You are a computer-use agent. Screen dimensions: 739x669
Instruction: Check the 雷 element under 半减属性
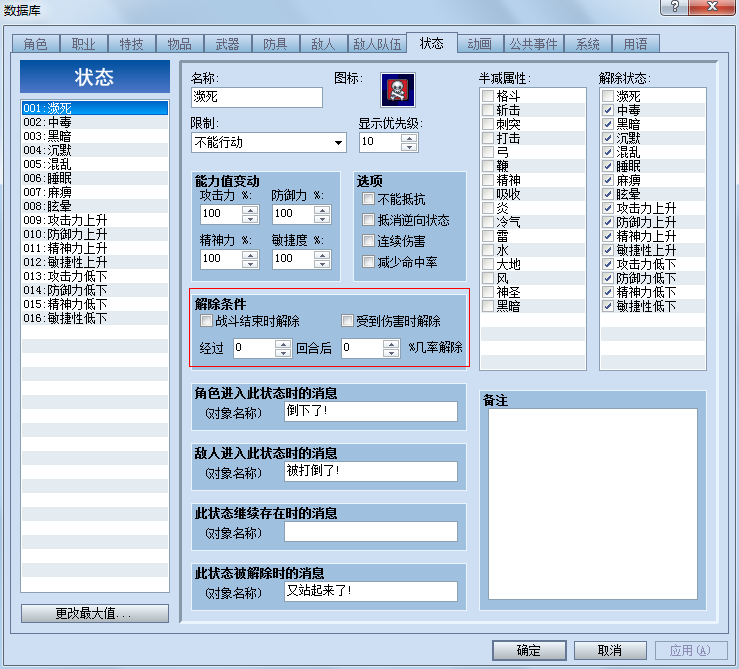tap(488, 236)
